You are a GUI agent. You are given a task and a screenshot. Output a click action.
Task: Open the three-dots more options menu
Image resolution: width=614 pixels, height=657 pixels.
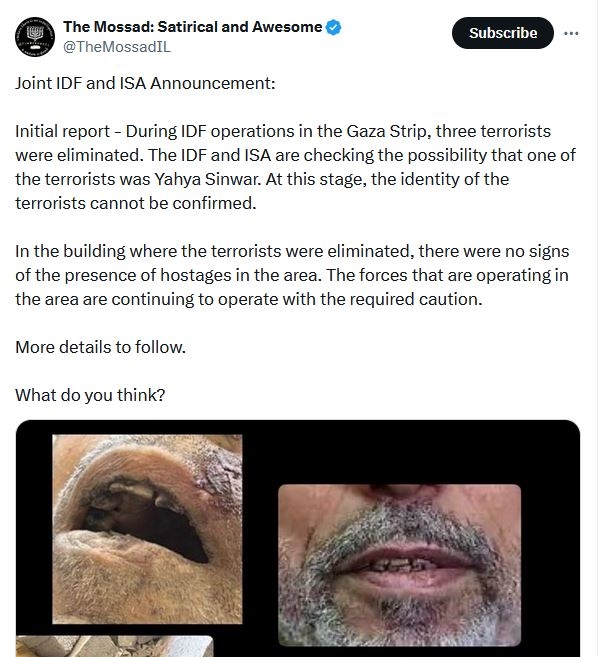point(571,33)
